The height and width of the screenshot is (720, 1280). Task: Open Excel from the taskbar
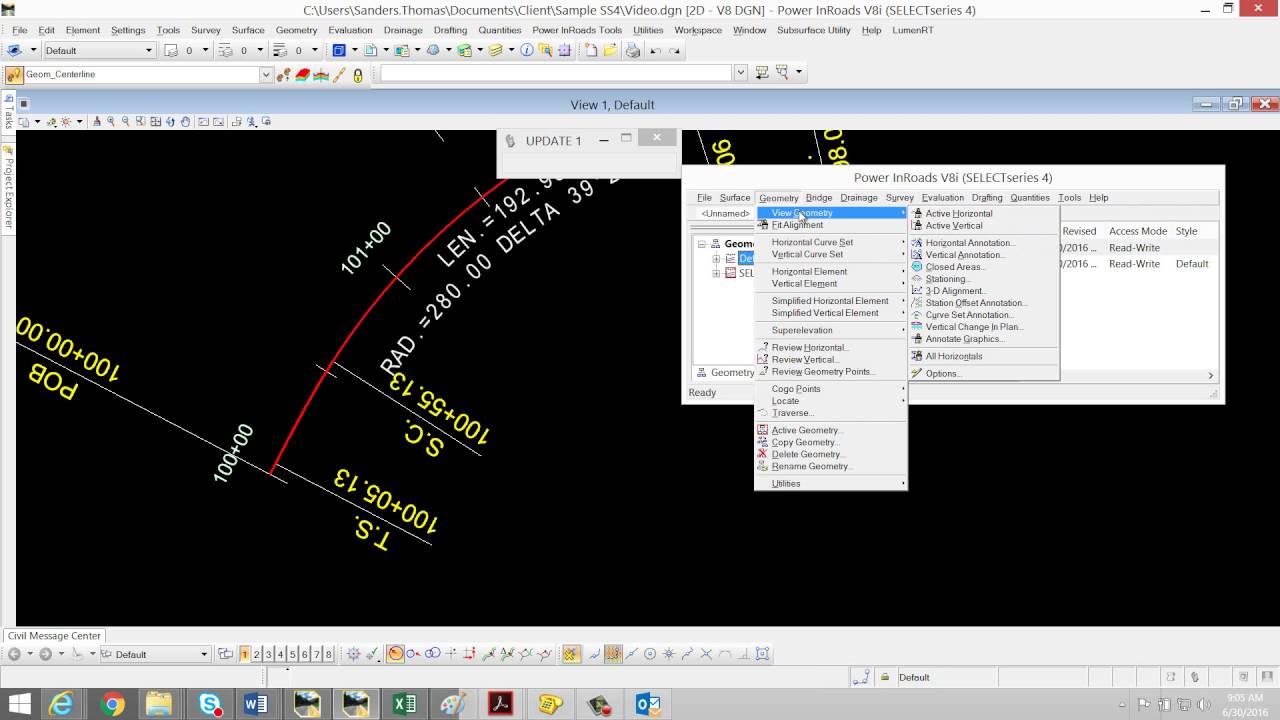point(404,704)
